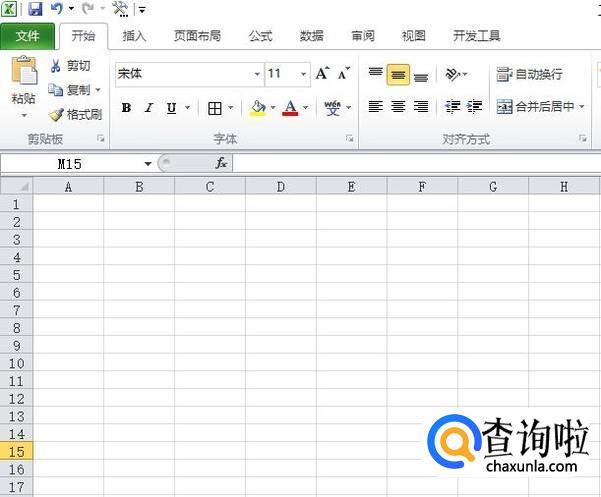Open border options dropdown arrow
This screenshot has width=601, height=497.
230,108
